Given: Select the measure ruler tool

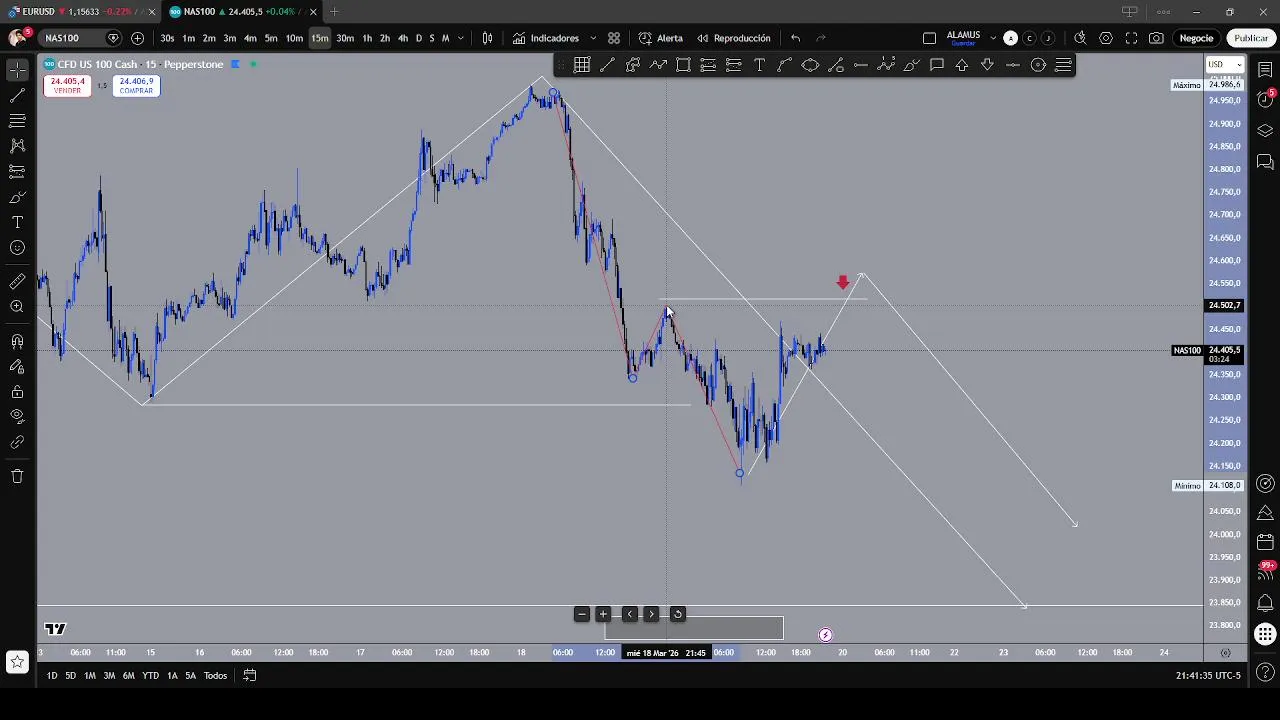Looking at the screenshot, I should (17, 282).
